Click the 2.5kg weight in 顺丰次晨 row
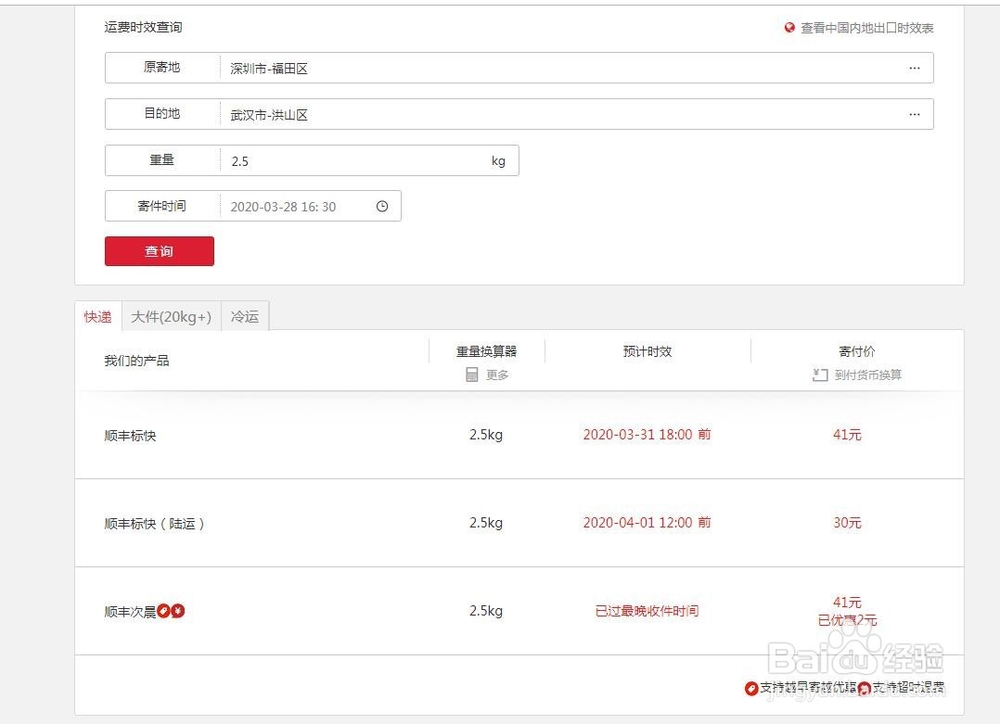1000x724 pixels. tap(486, 611)
